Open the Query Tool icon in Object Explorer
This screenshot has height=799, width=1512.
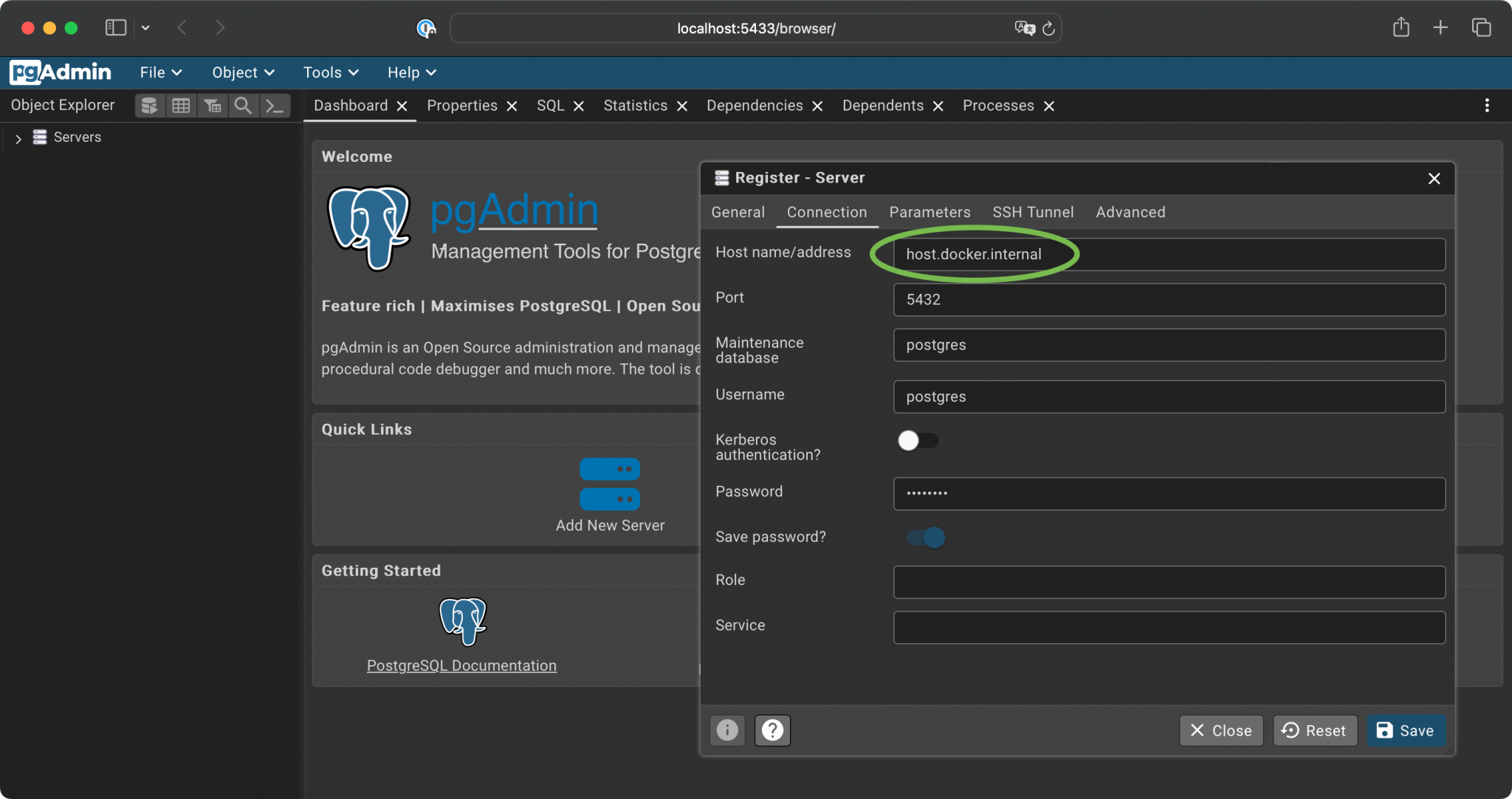149,106
